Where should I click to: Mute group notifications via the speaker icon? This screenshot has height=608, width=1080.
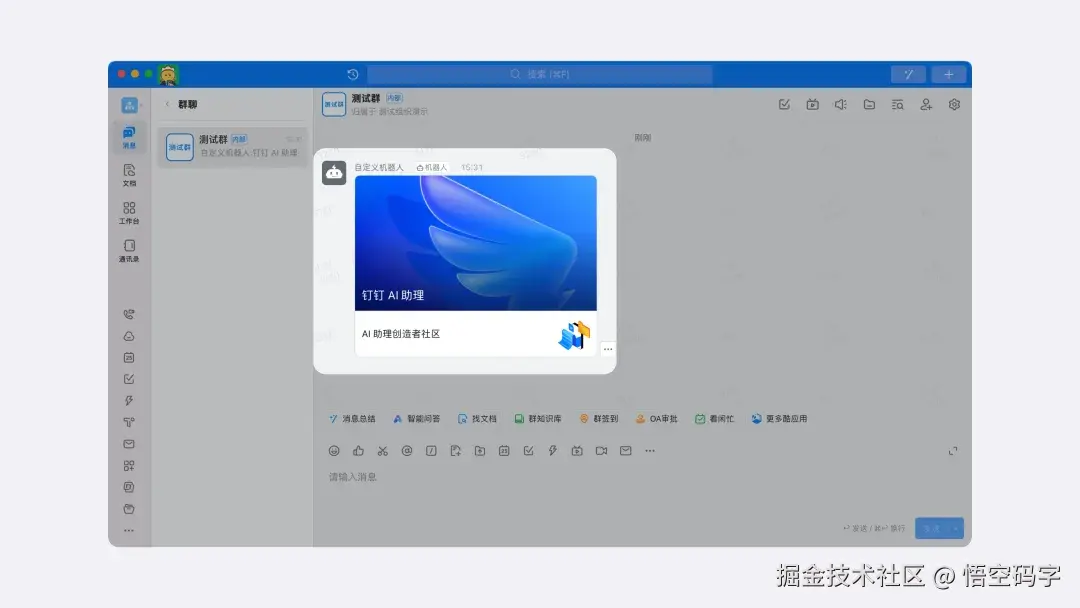tap(841, 103)
